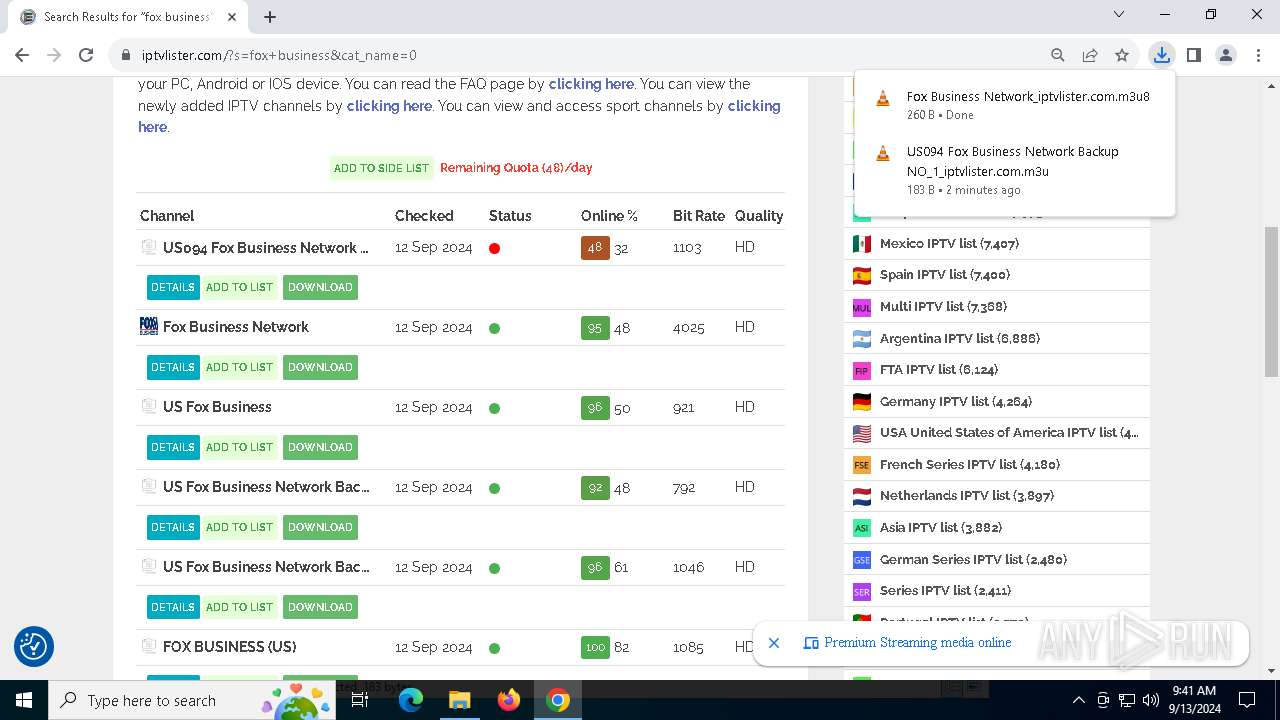This screenshot has width=1280, height=720.
Task: Open DETAILS for the 792 bit rate backup channel
Action: pos(173,527)
